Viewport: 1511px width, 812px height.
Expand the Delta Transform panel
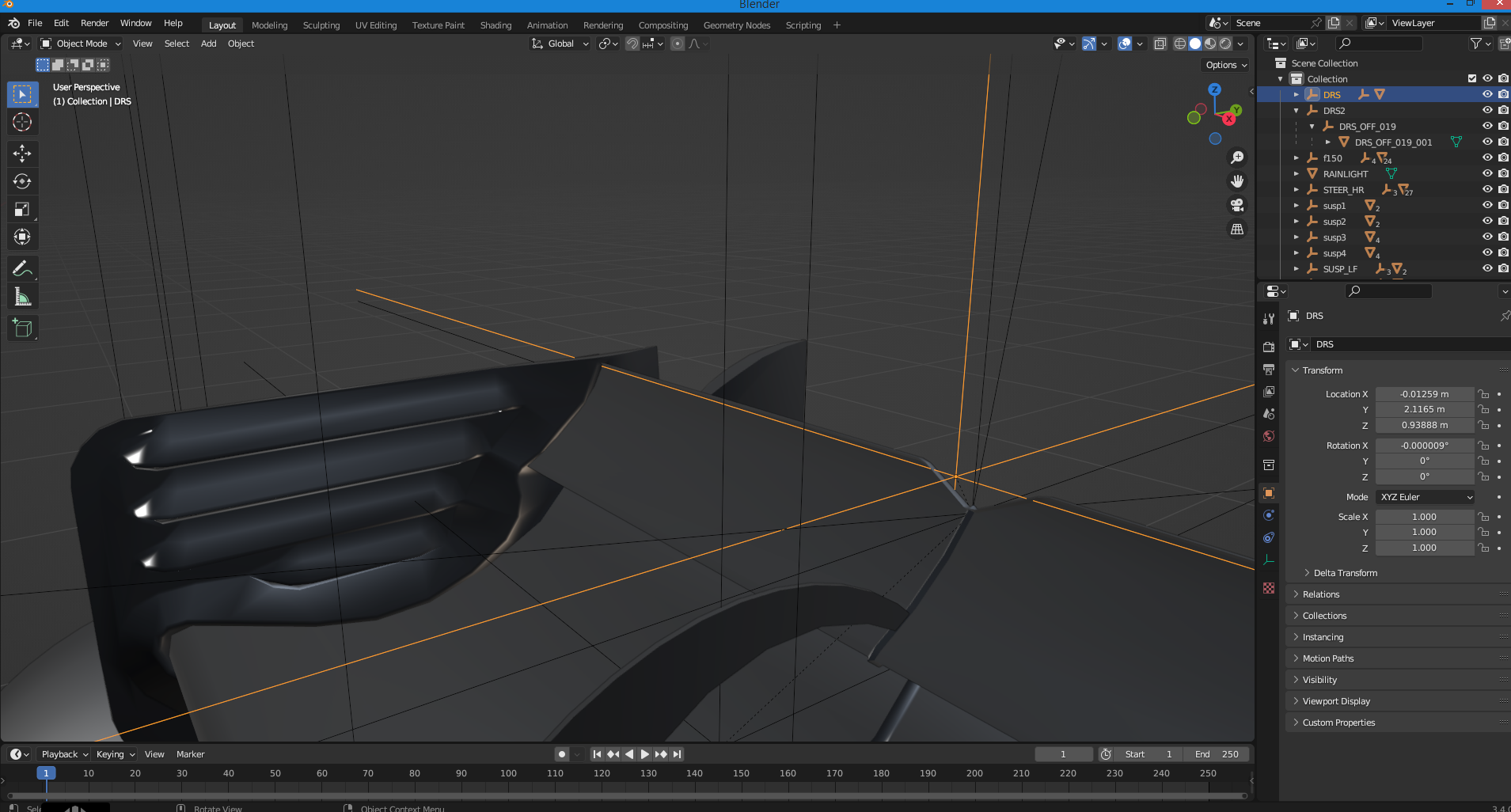click(1345, 573)
